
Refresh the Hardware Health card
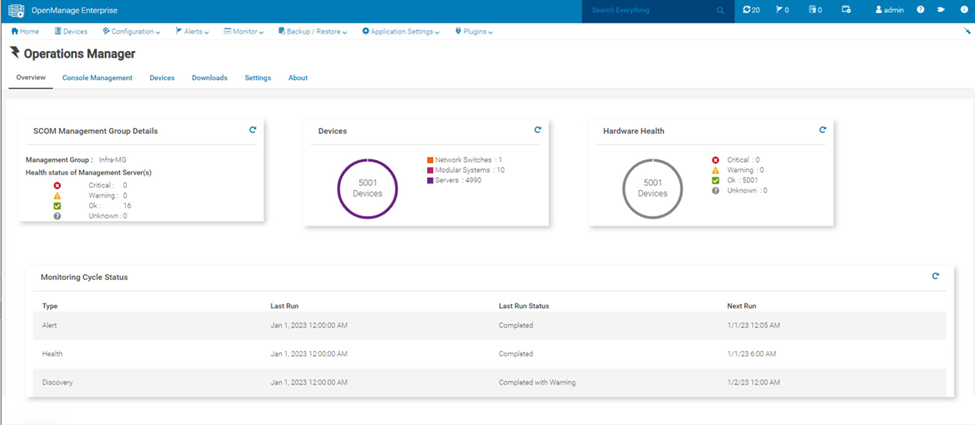[823, 130]
